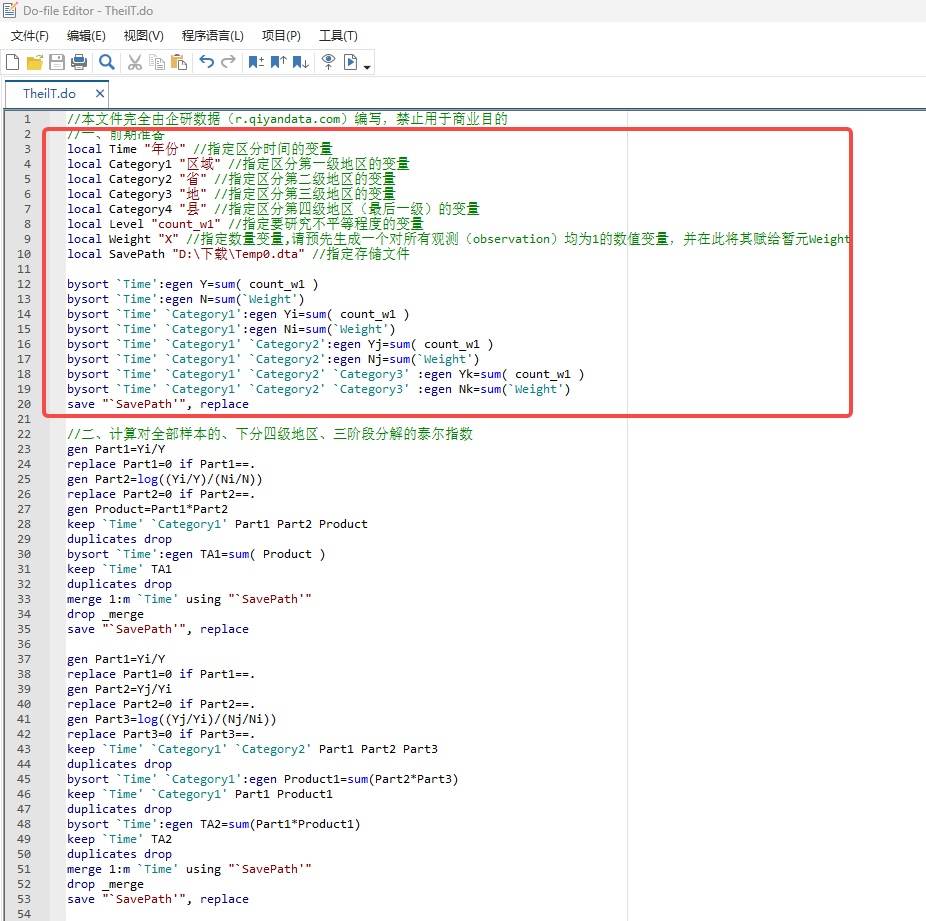Toggle a bookmark with the bookmark plus-minus icon
Image resolution: width=926 pixels, height=921 pixels.
pos(256,63)
